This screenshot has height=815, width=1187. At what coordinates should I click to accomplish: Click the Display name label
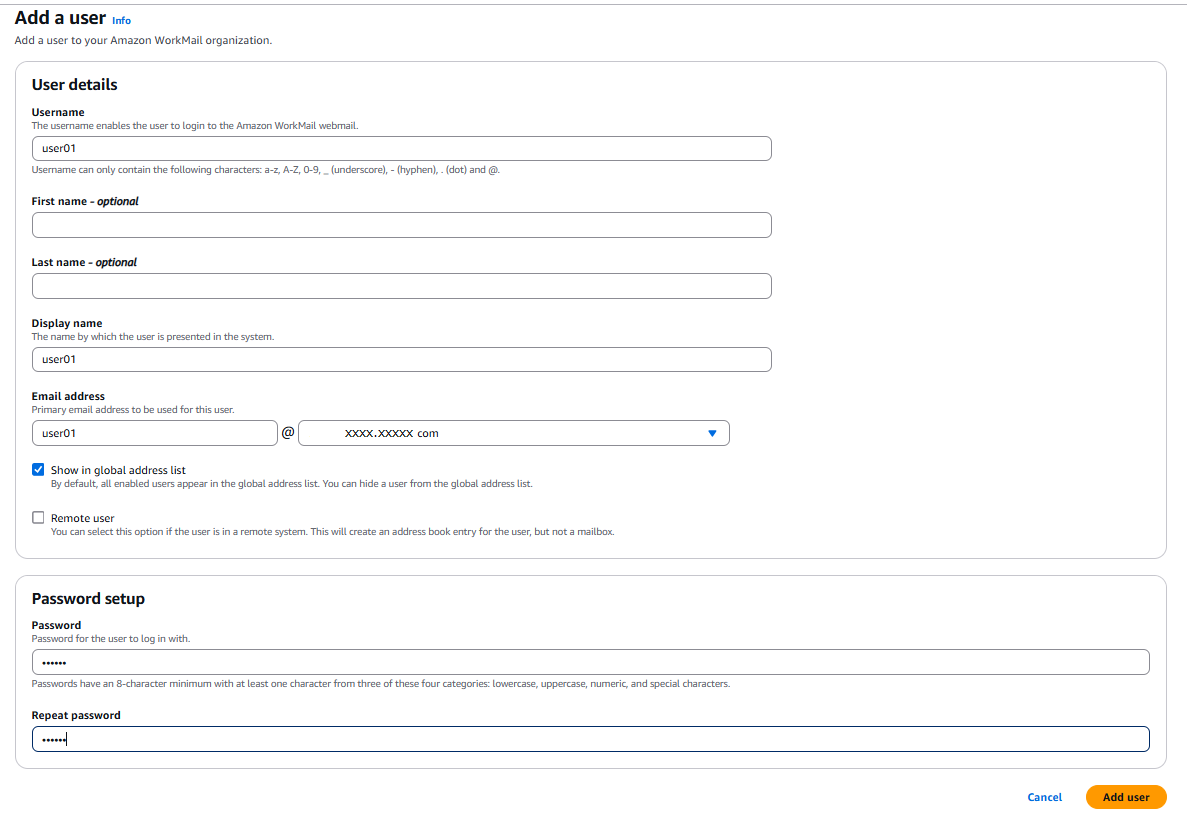[x=67, y=323]
